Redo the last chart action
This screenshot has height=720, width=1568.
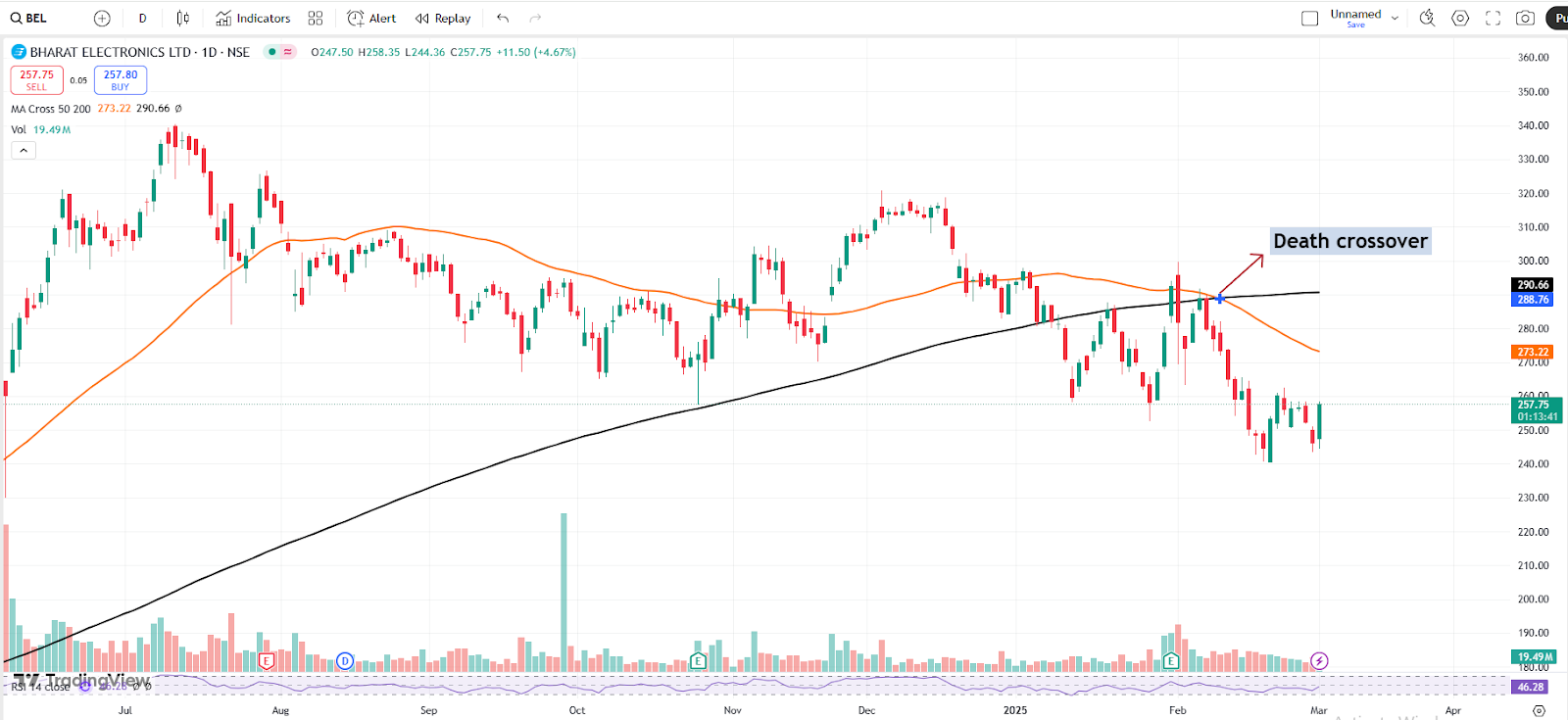click(535, 18)
